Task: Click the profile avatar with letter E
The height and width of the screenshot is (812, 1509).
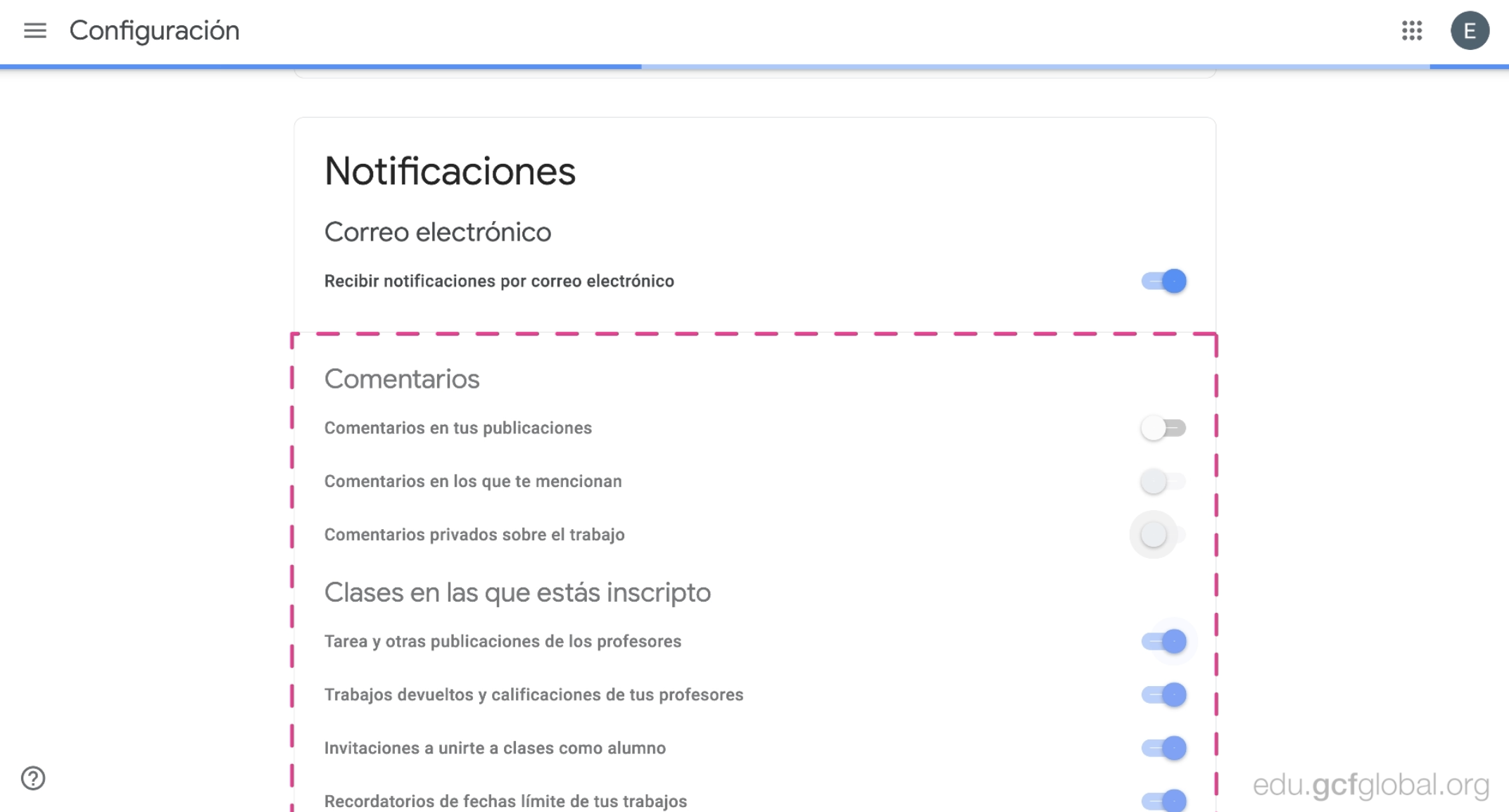Action: pos(1470,31)
